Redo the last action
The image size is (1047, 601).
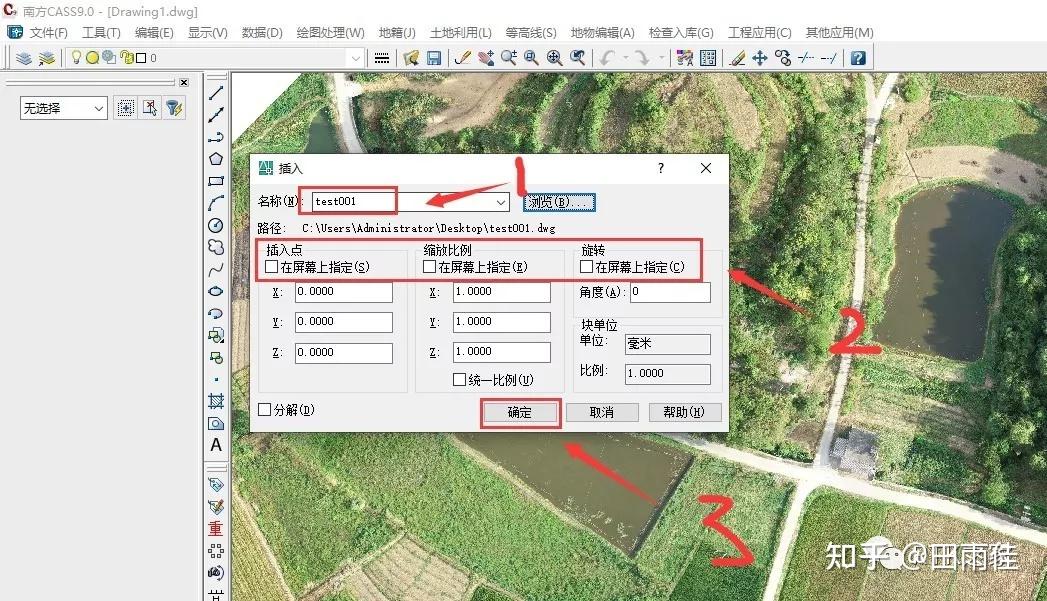[x=642, y=58]
